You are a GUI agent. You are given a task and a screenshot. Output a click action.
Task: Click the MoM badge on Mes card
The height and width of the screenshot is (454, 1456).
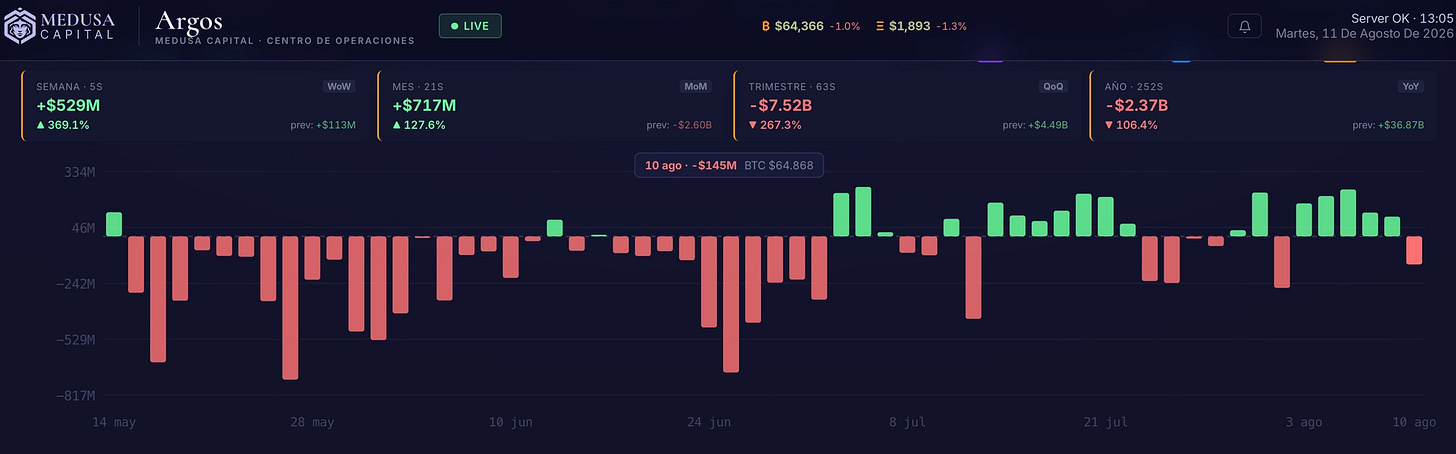(695, 87)
